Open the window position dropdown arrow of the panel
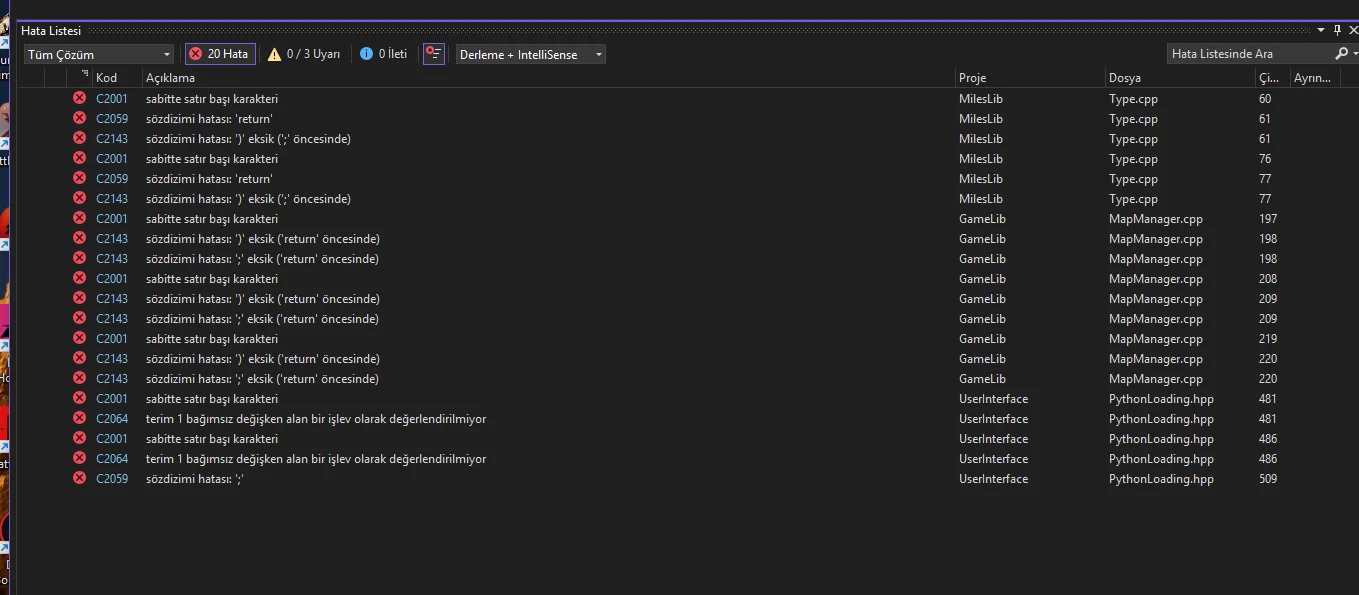This screenshot has height=595, width=1359. pos(1321,31)
